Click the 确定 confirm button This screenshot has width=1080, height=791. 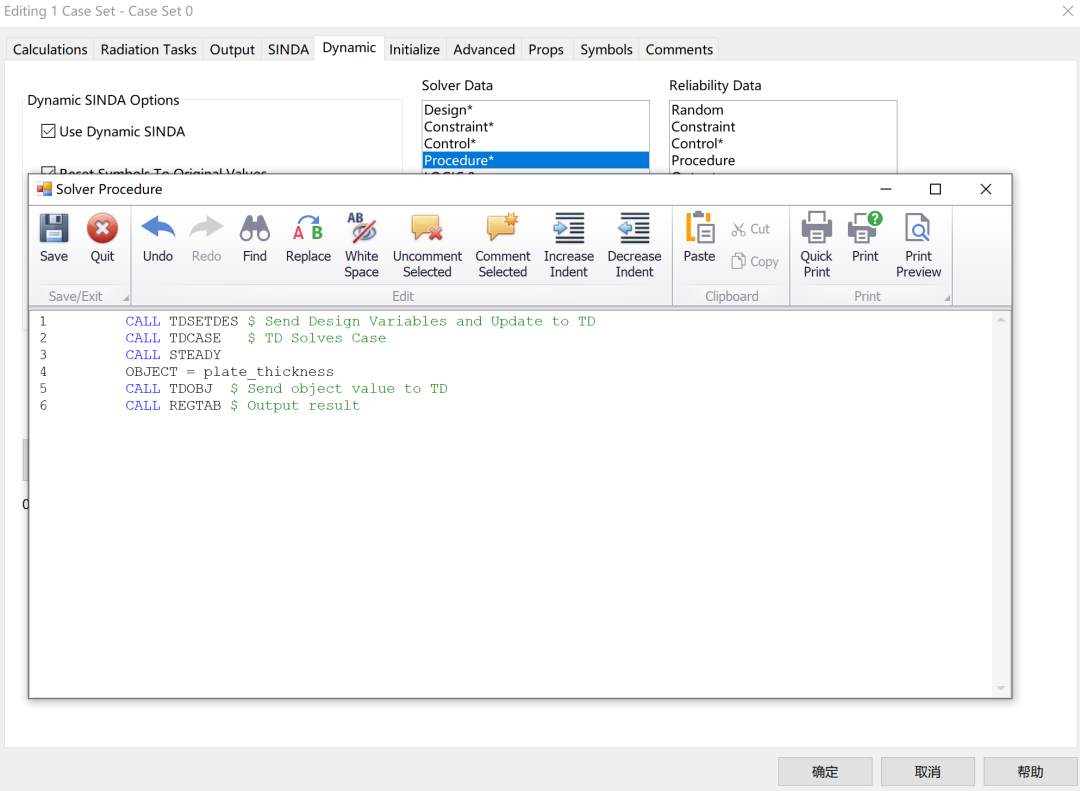825,772
